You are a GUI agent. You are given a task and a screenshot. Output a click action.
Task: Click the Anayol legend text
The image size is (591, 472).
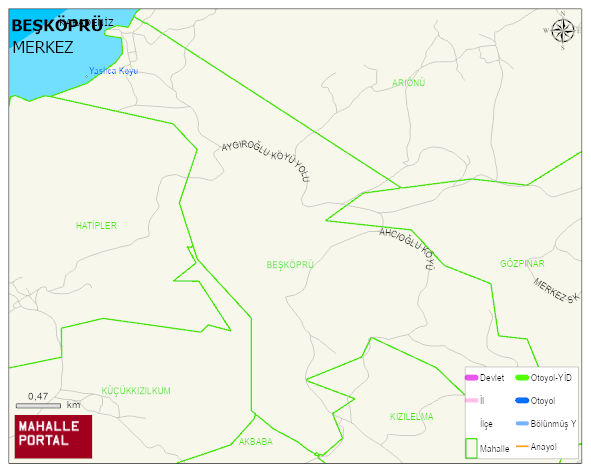pyautogui.click(x=544, y=447)
